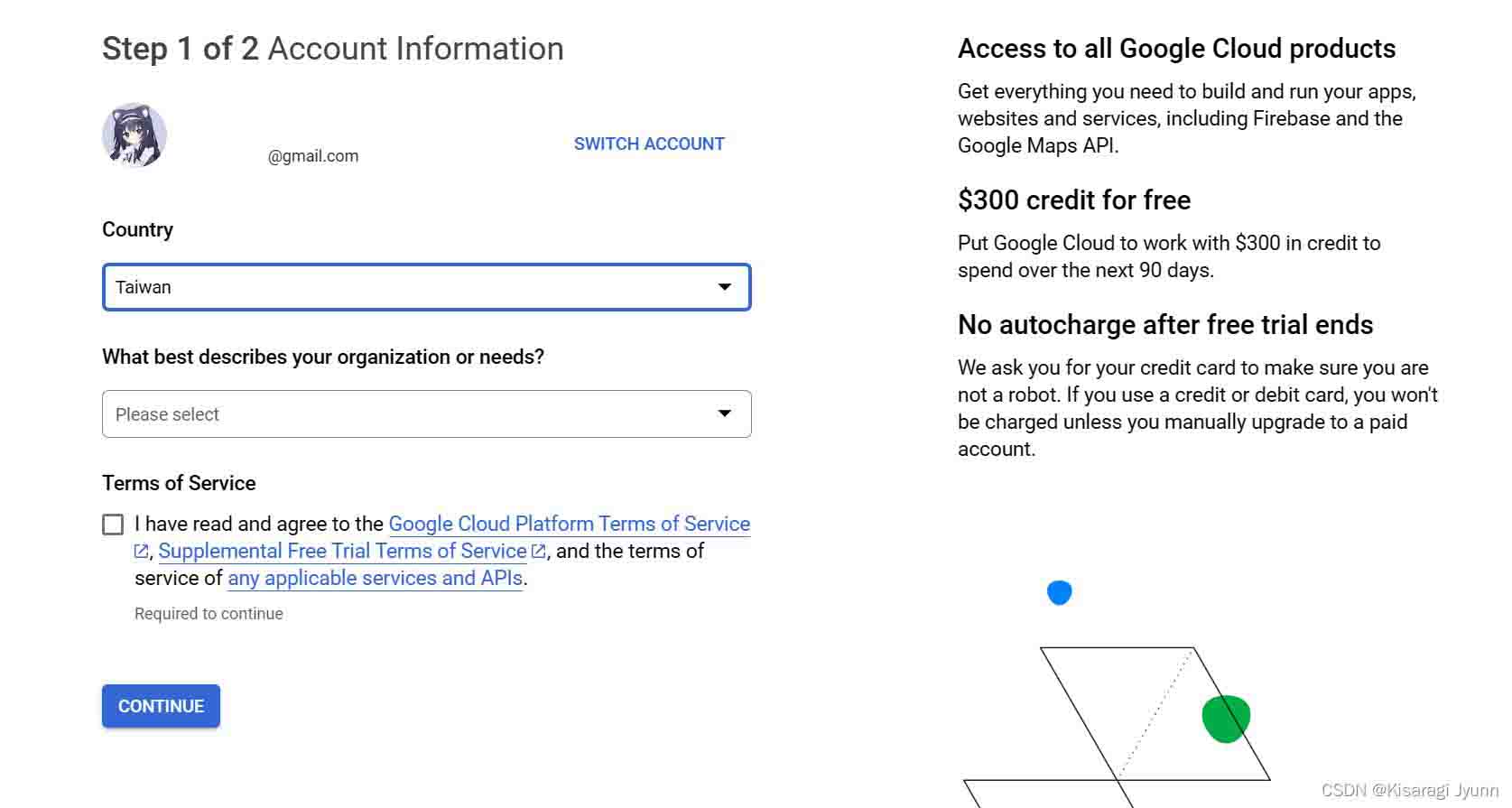
Task: Click the Step 1 of 2 Account Information heading
Action: pos(333,49)
